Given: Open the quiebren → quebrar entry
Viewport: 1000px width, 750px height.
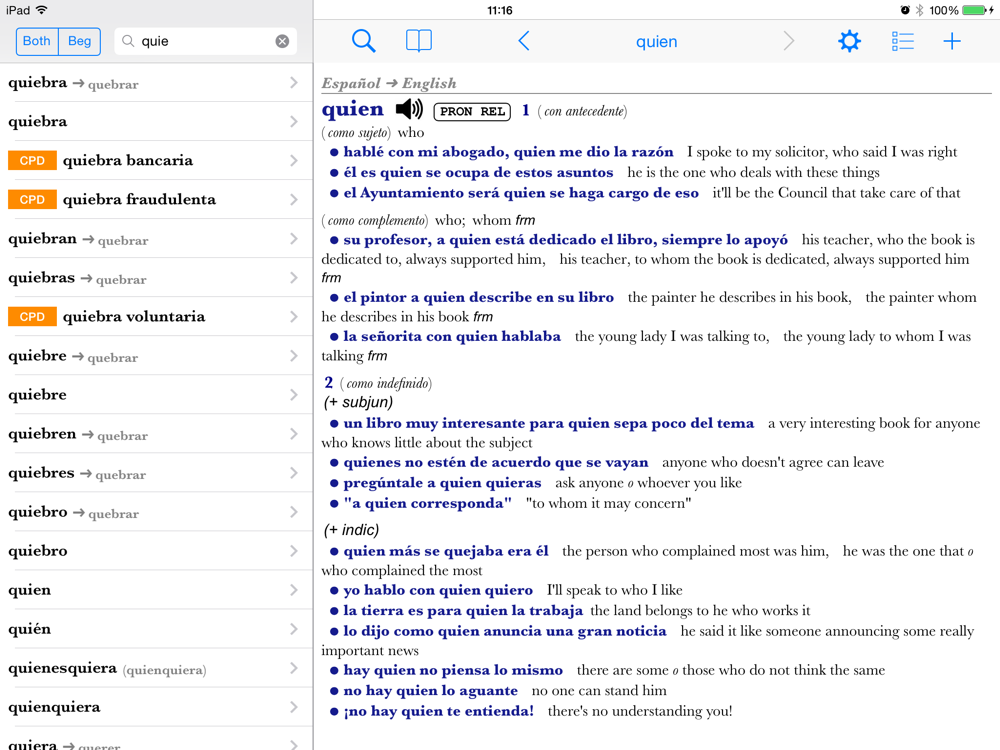Looking at the screenshot, I should (156, 434).
